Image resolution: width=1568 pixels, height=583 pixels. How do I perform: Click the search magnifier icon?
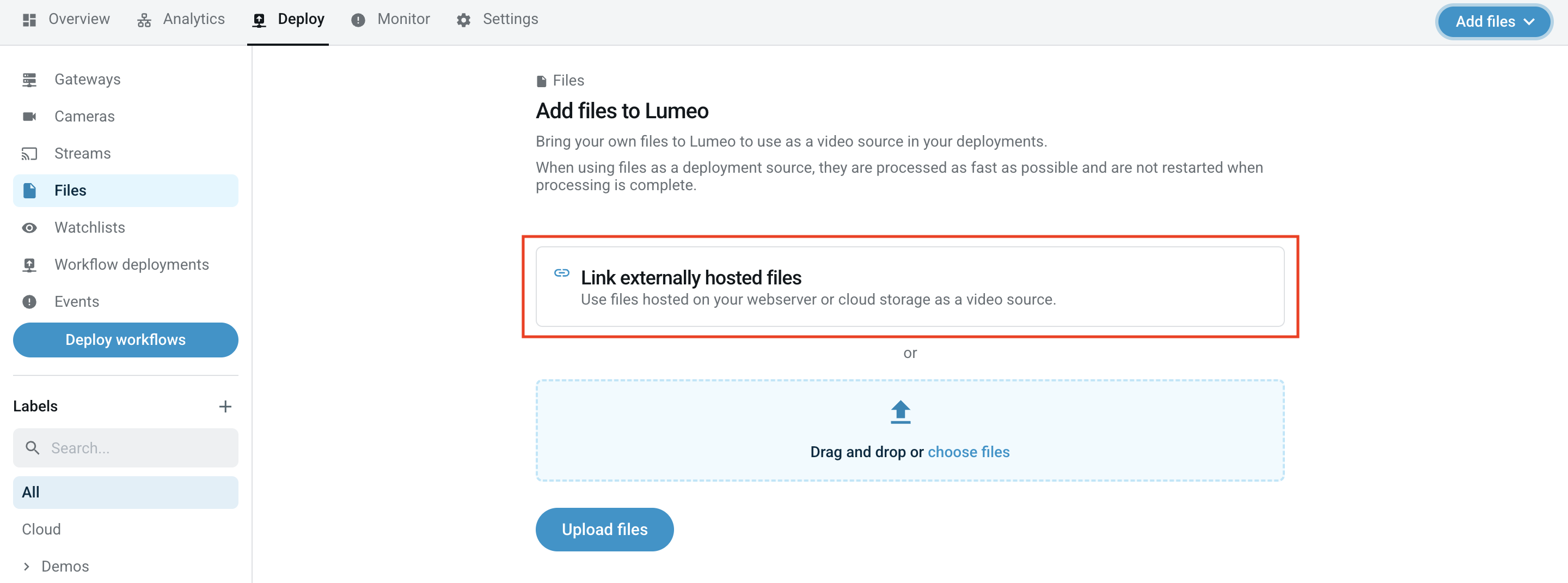click(33, 448)
